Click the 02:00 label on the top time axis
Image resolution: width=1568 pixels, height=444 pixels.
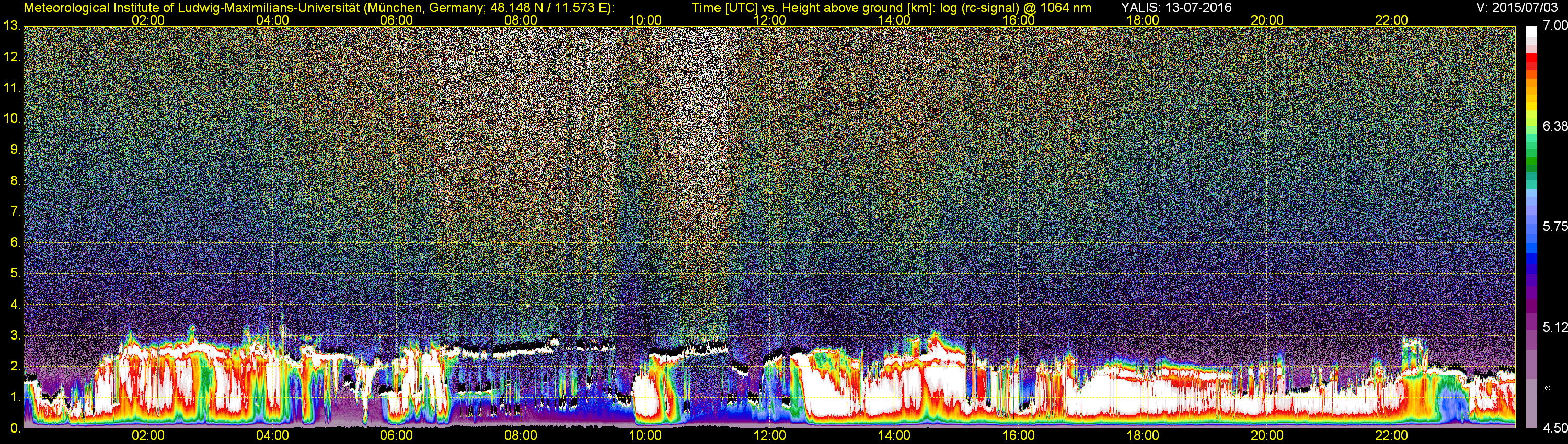[148, 20]
